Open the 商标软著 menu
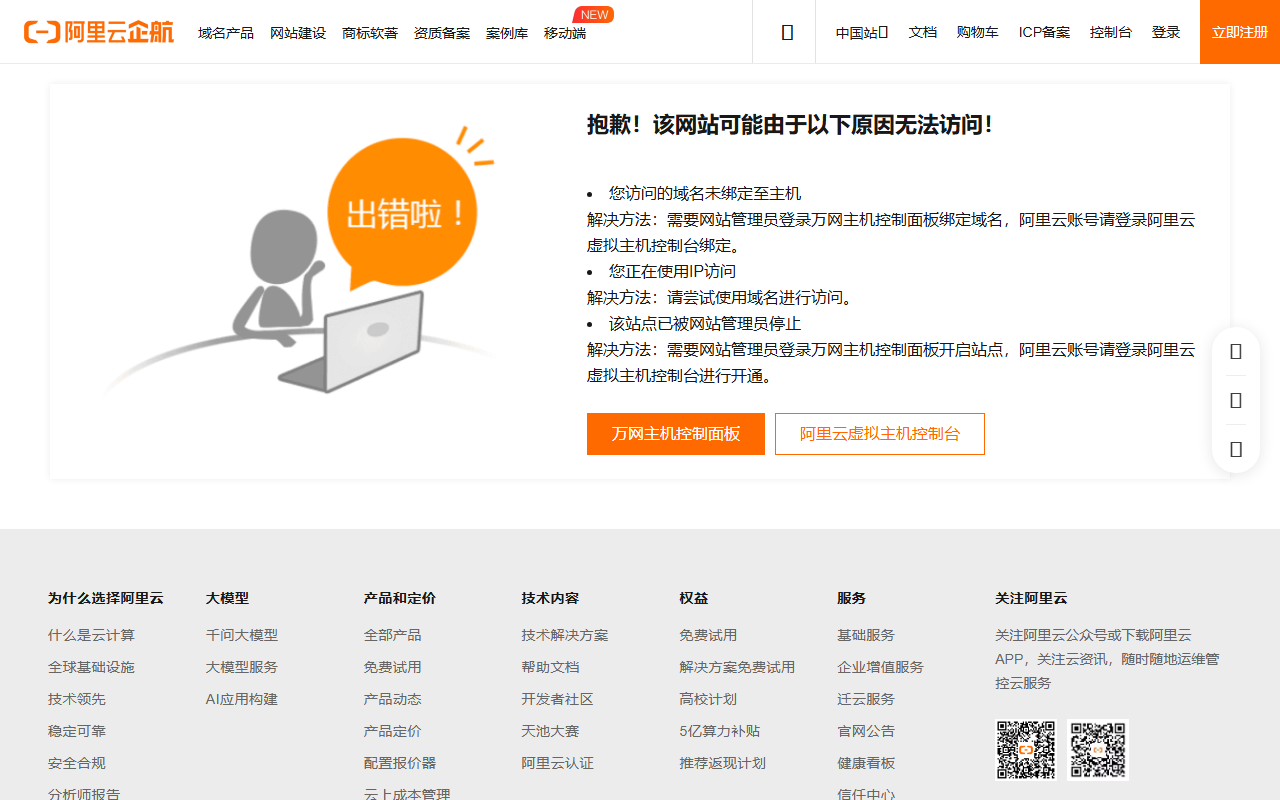 (x=370, y=33)
